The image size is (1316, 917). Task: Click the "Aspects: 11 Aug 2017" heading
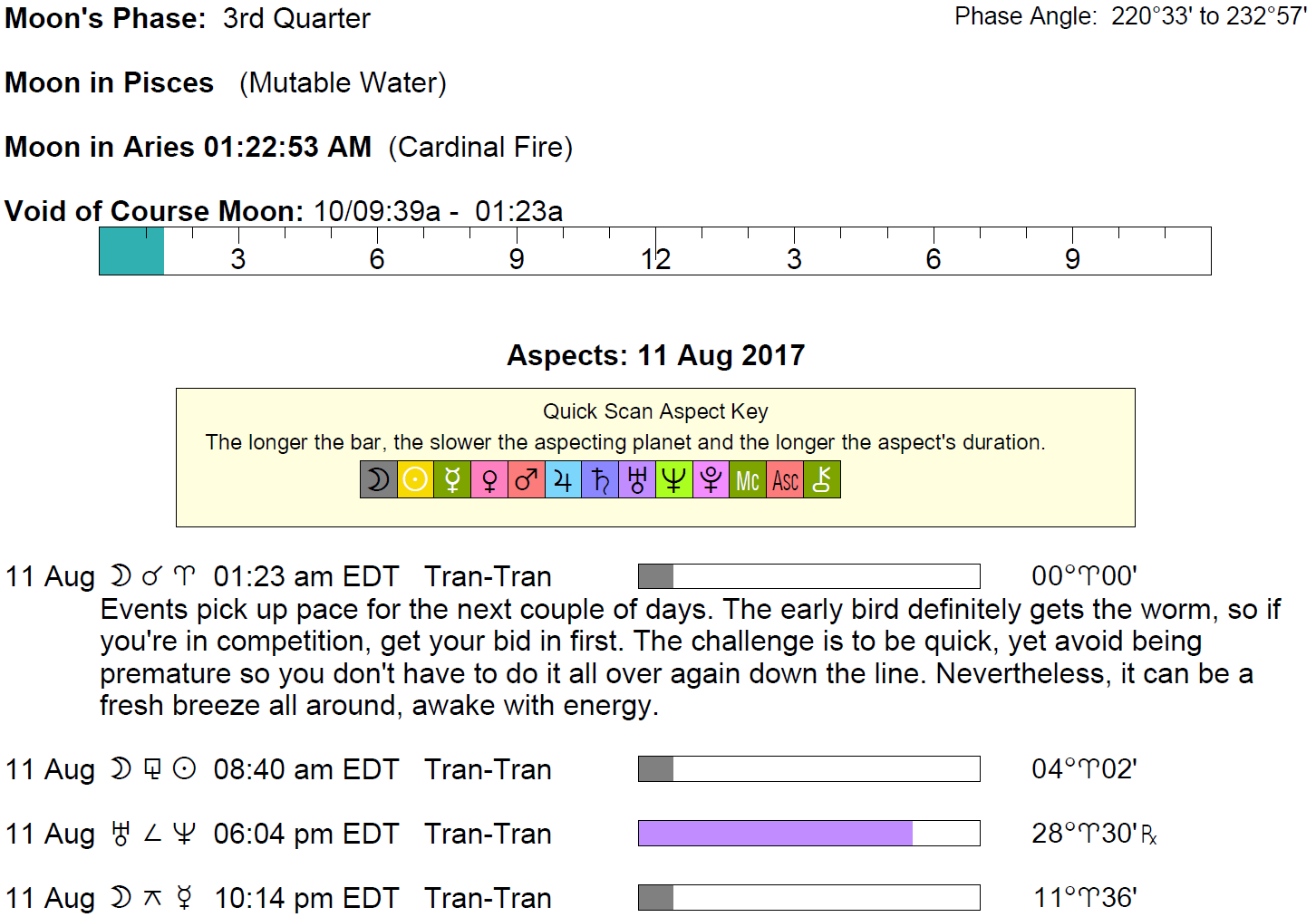655,355
